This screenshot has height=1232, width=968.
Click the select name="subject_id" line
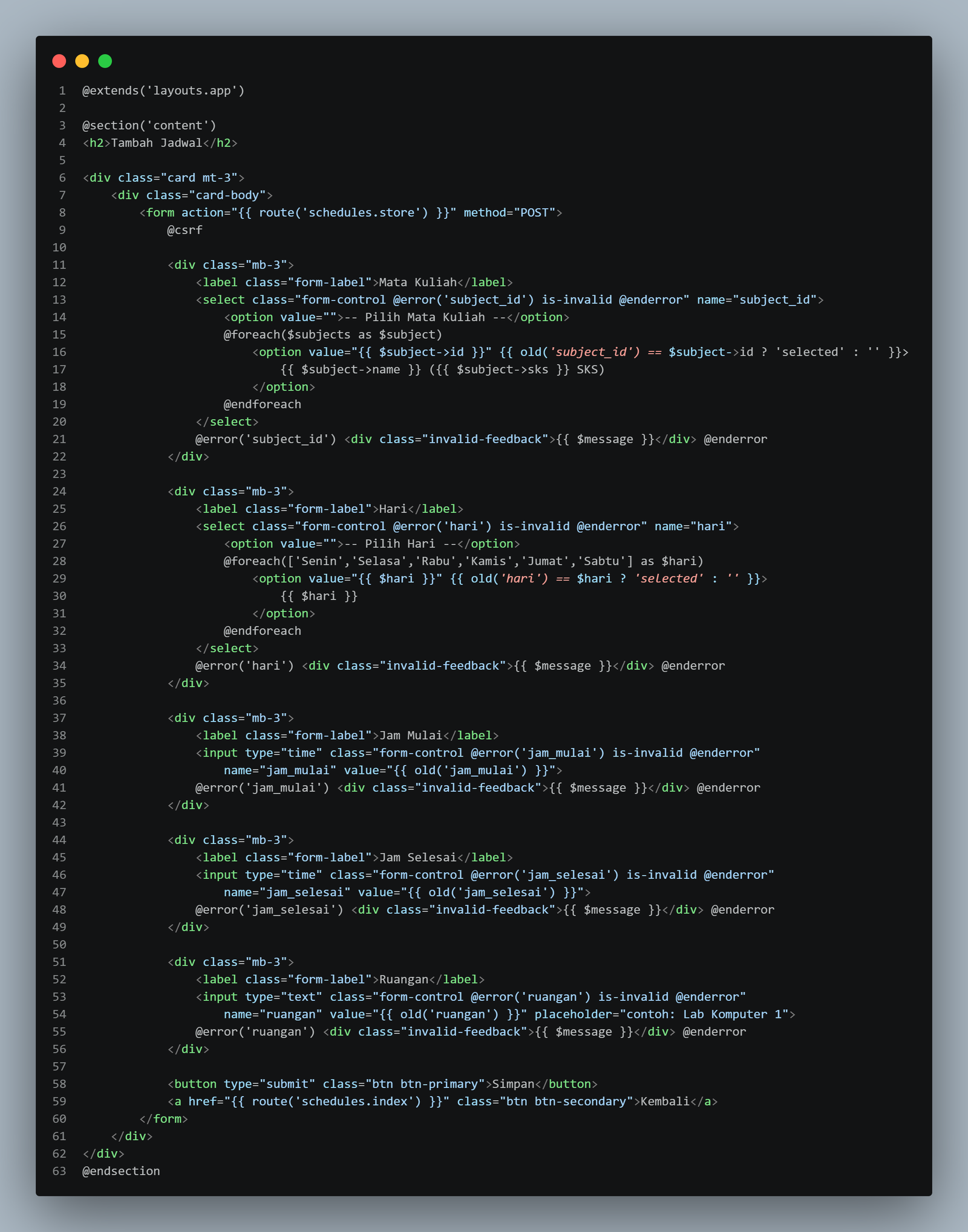510,300
